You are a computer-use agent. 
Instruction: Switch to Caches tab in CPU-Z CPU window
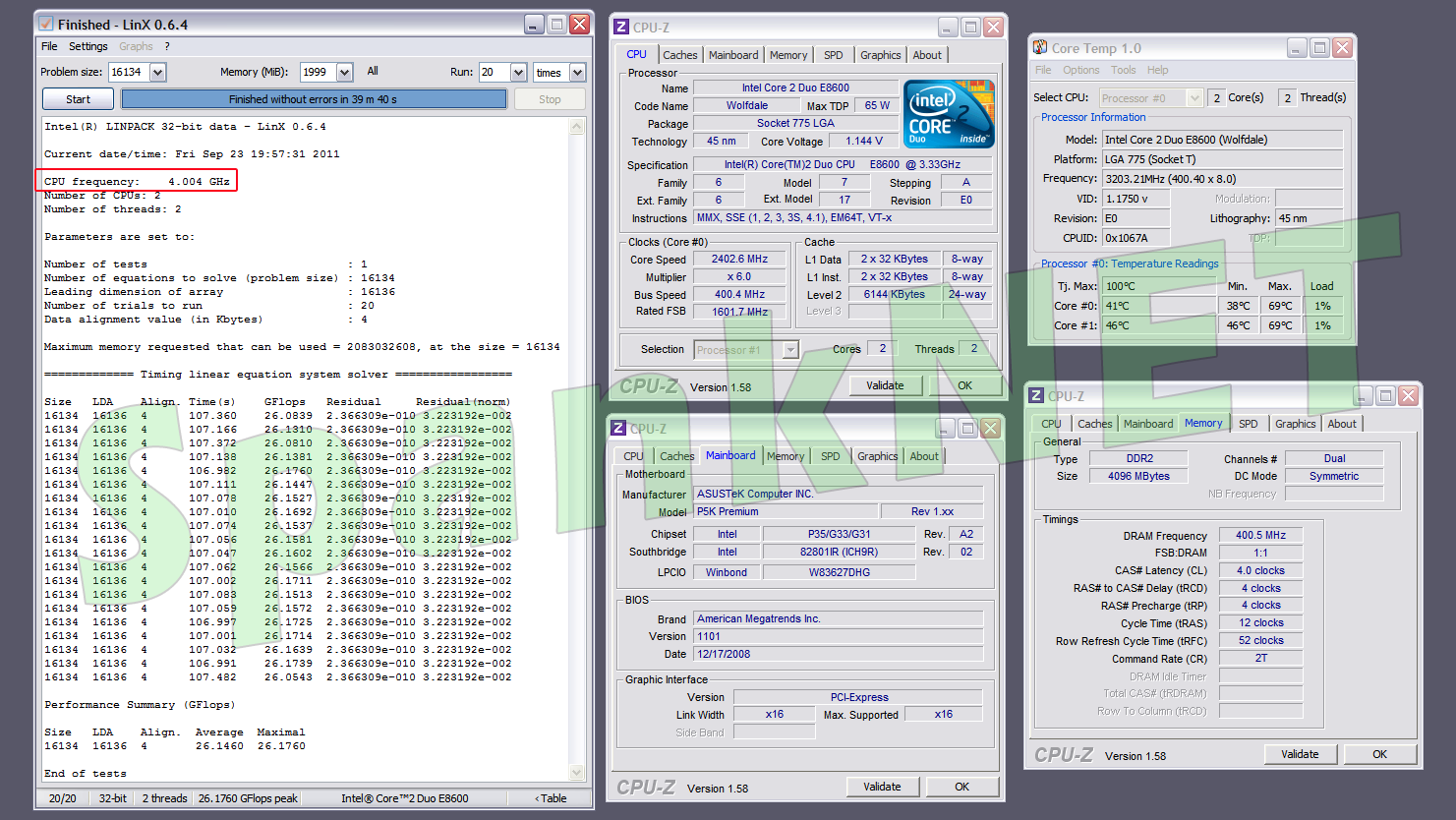[679, 55]
